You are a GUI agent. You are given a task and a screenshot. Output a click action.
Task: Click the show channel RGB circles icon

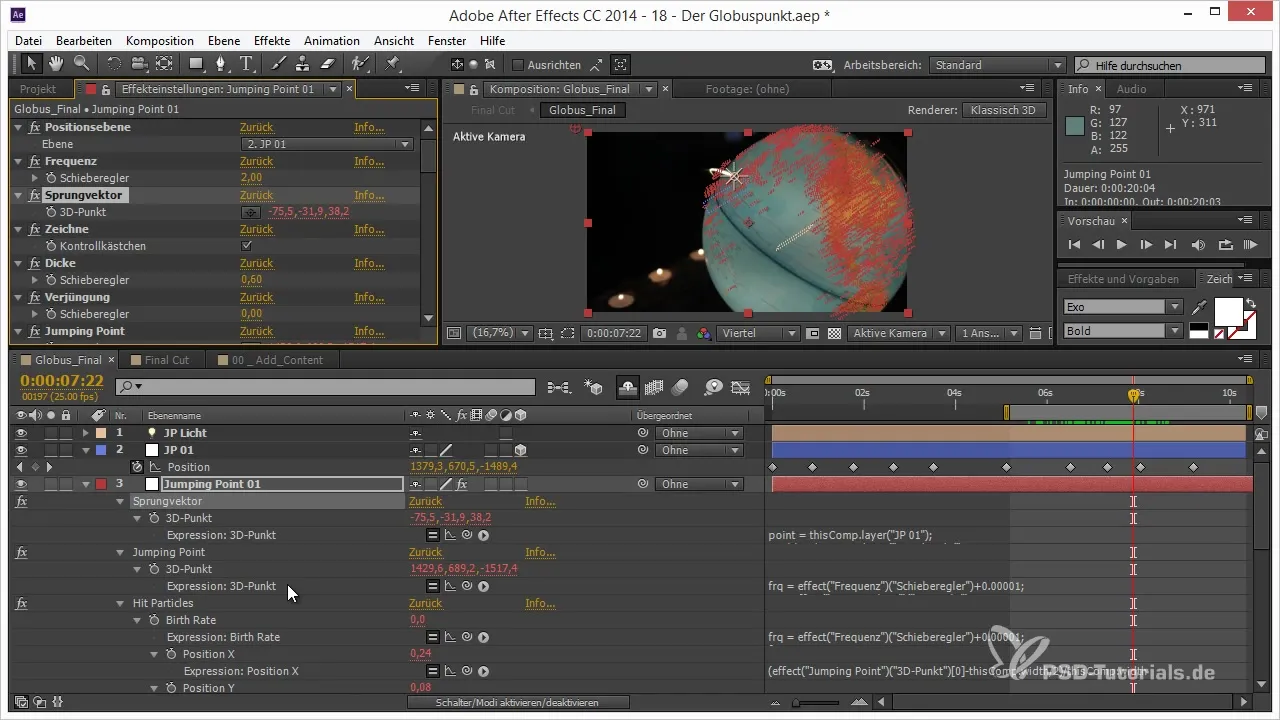(703, 333)
